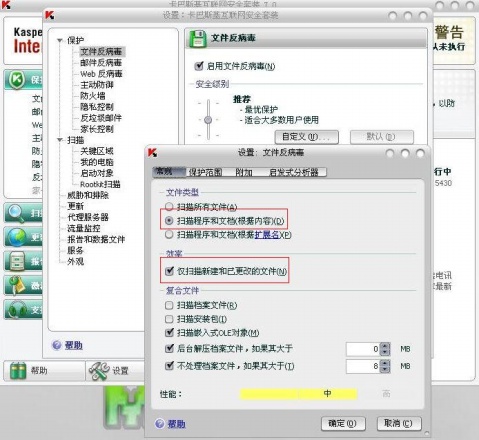479x440 pixels.
Task: Open the 附加 tab
Action: 244,172
